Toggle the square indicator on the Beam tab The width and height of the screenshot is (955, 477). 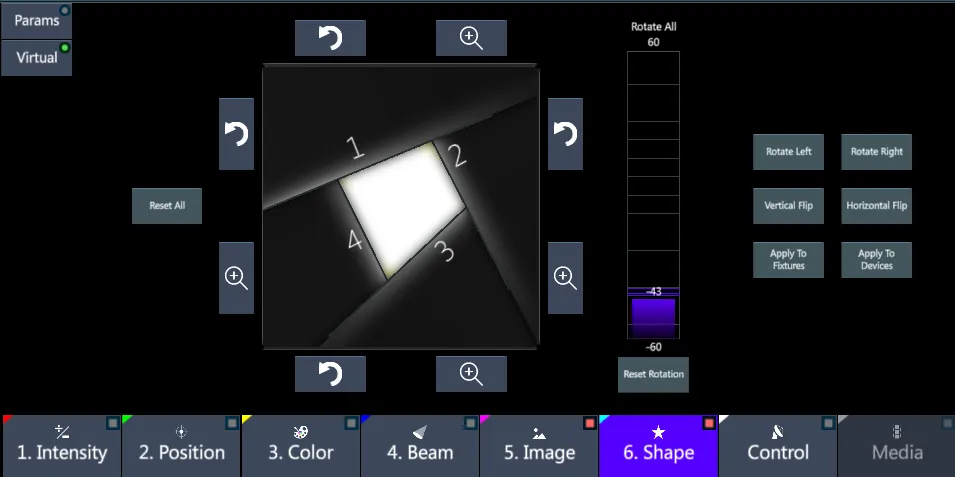pyautogui.click(x=471, y=423)
